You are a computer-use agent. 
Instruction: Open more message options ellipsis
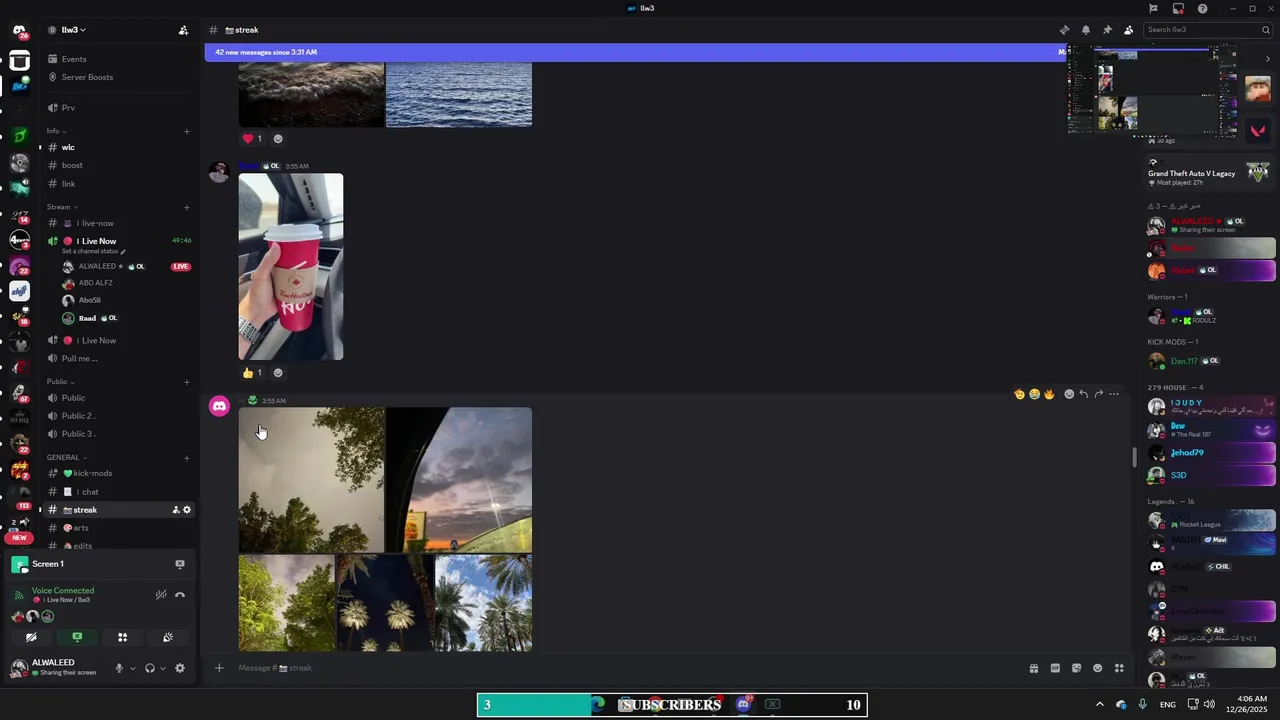[x=1114, y=394]
